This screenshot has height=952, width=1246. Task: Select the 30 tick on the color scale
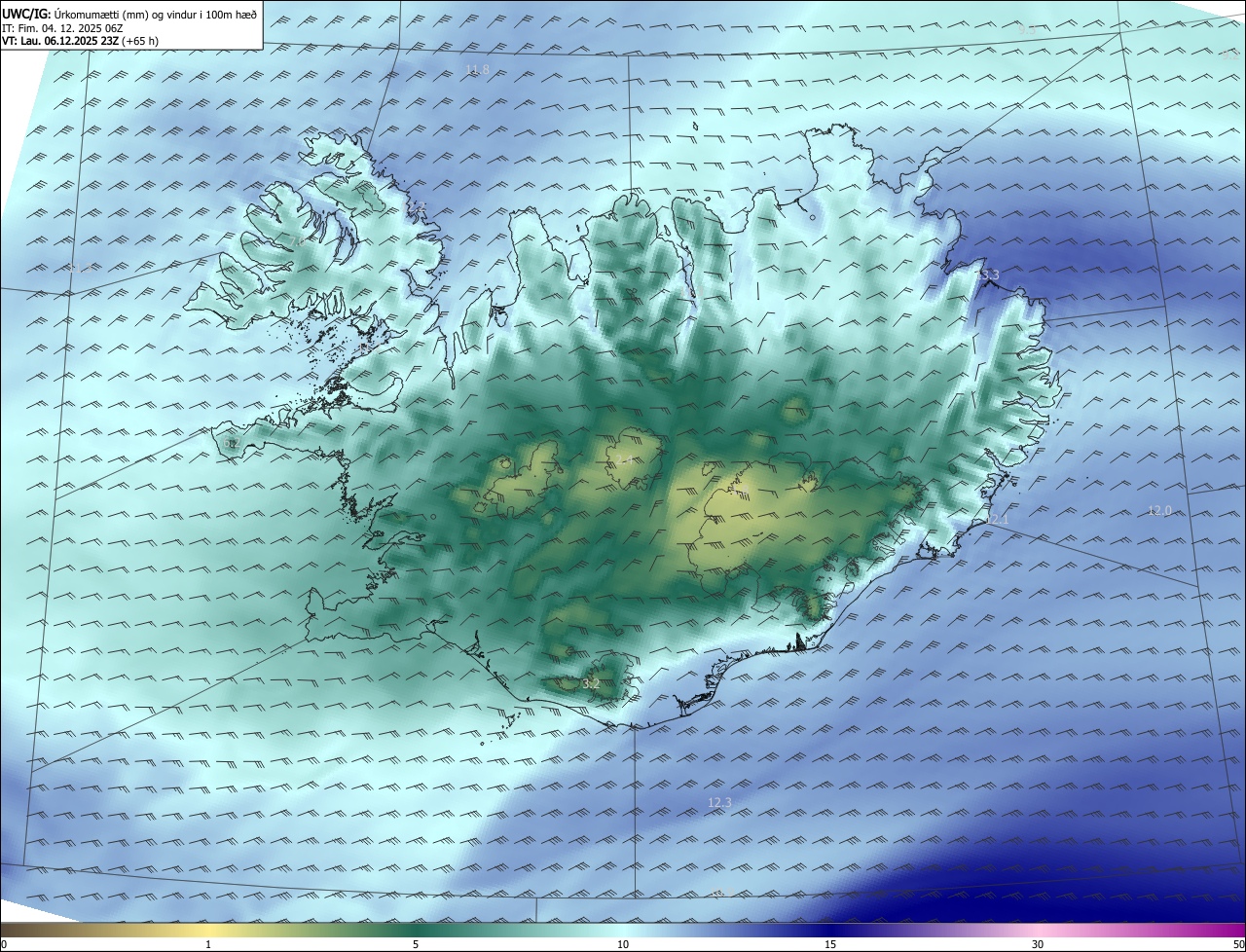point(1038,944)
